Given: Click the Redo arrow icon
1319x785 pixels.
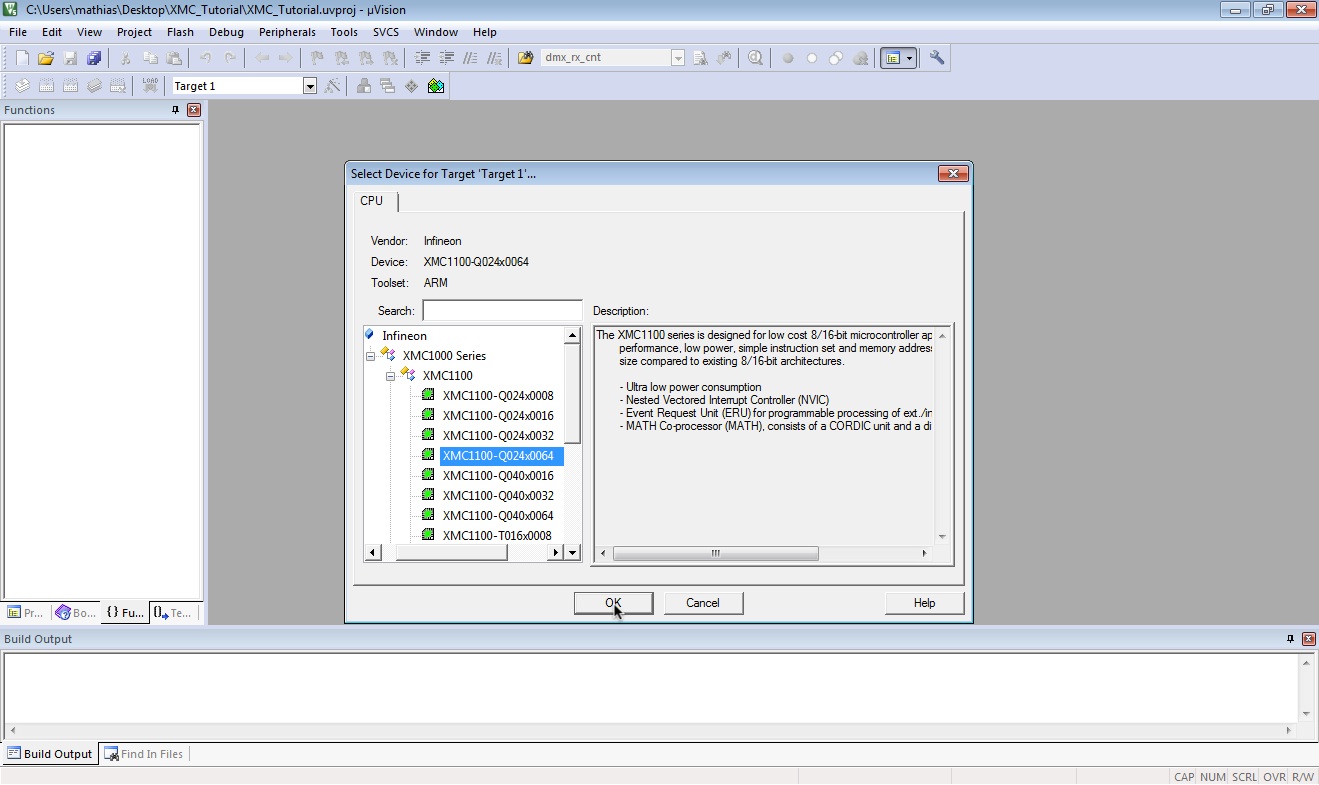Looking at the screenshot, I should pos(230,58).
